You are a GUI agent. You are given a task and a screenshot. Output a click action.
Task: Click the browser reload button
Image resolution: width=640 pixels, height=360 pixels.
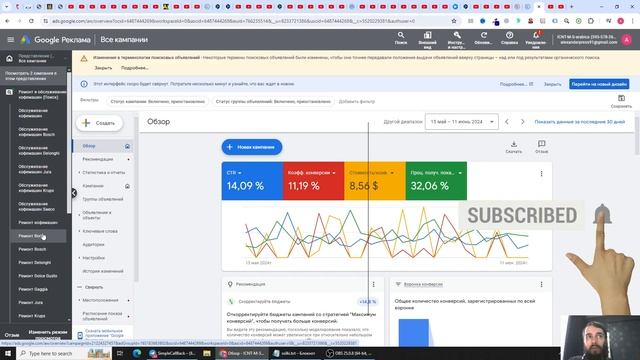(x=31, y=21)
